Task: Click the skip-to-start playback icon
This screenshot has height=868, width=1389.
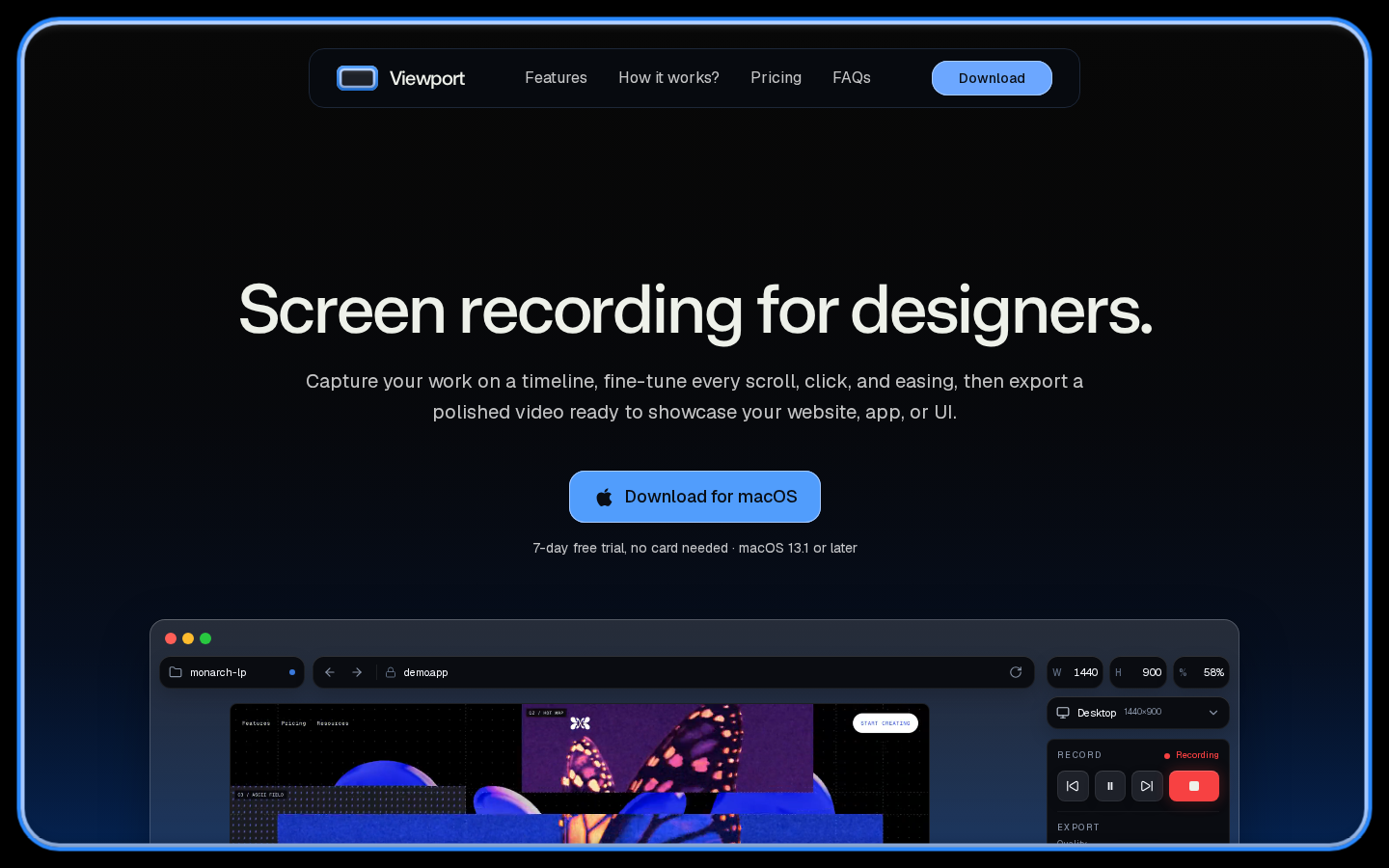Action: coord(1073,786)
